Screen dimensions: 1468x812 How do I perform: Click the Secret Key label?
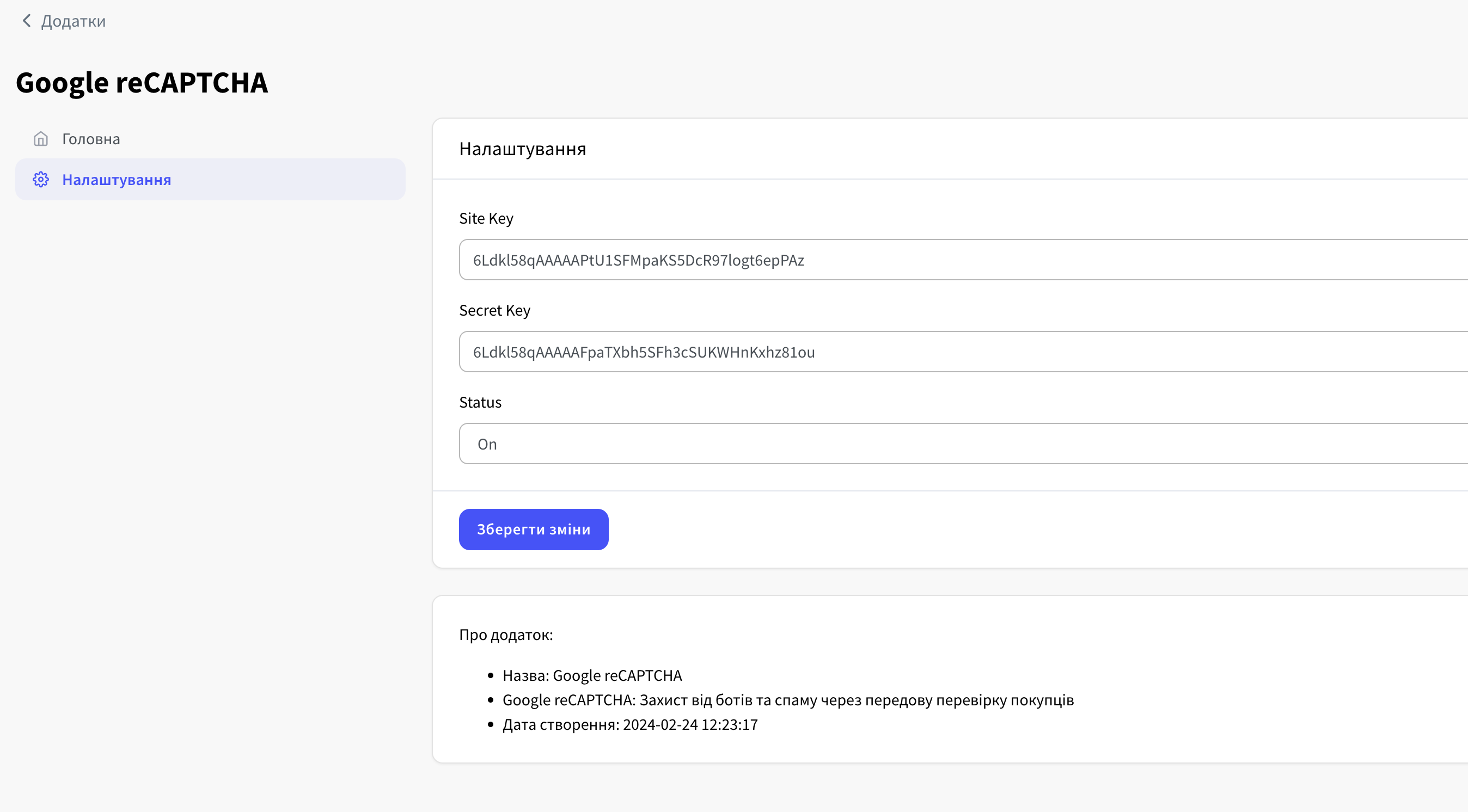click(494, 311)
